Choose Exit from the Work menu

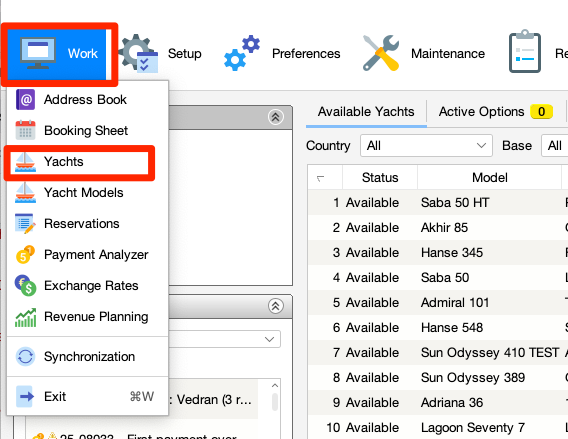pyautogui.click(x=88, y=397)
